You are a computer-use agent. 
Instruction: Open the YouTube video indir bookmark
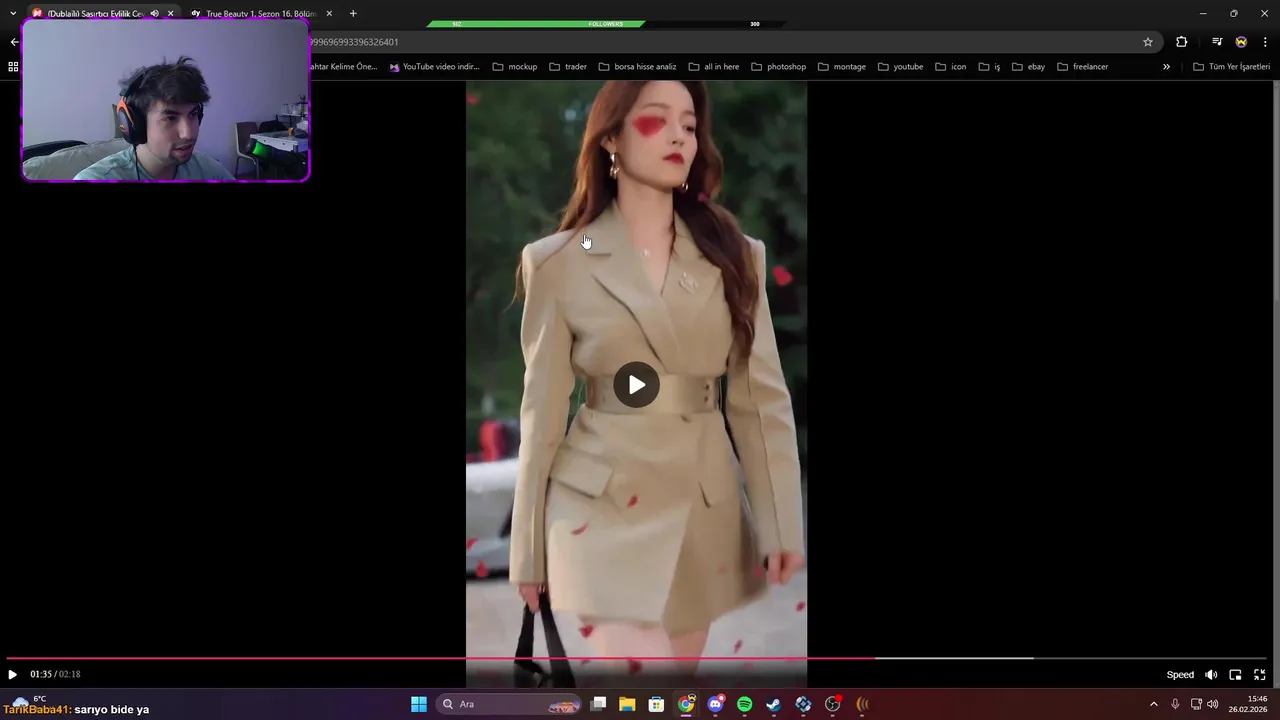(435, 67)
